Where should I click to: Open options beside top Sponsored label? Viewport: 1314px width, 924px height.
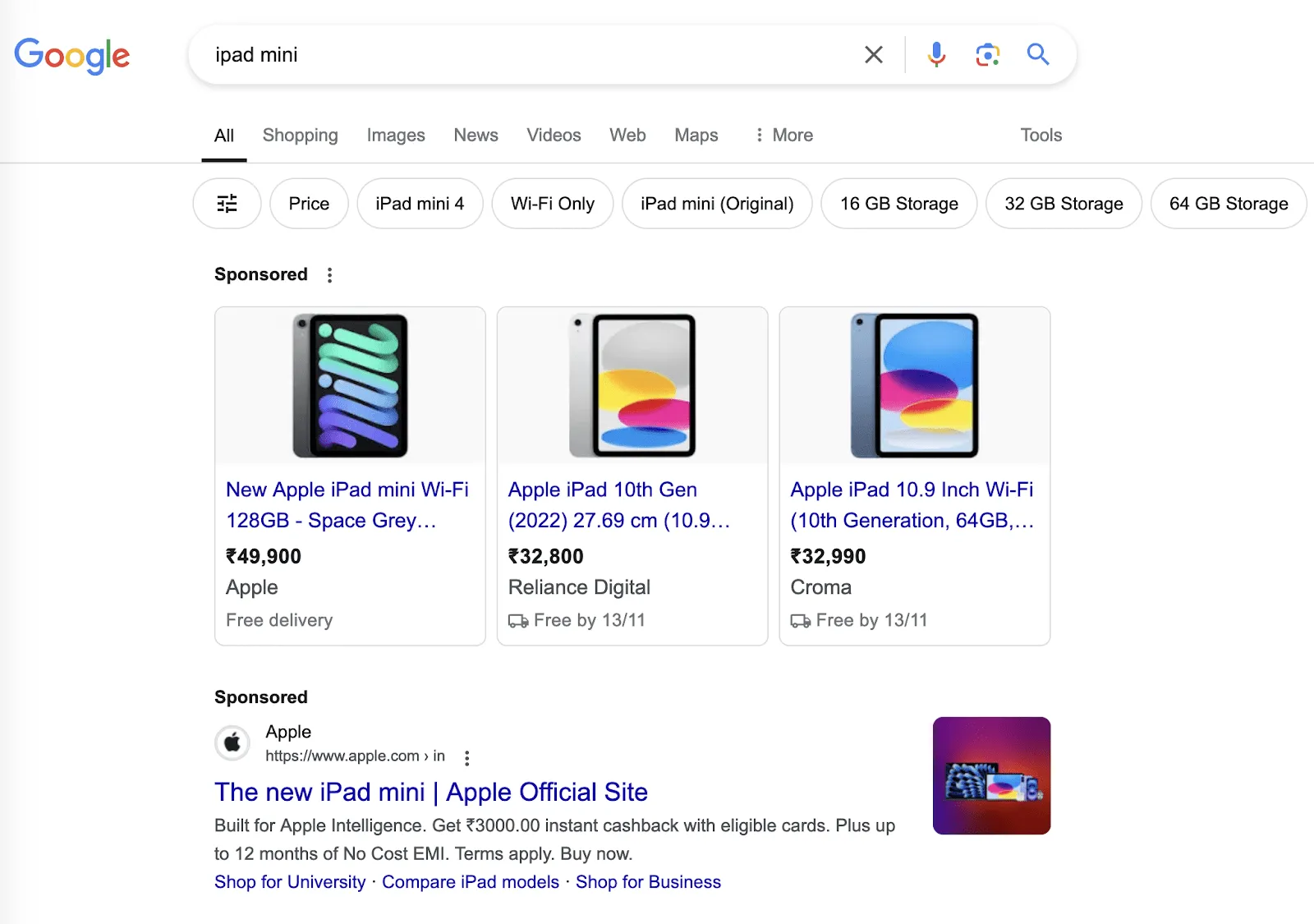[x=330, y=275]
